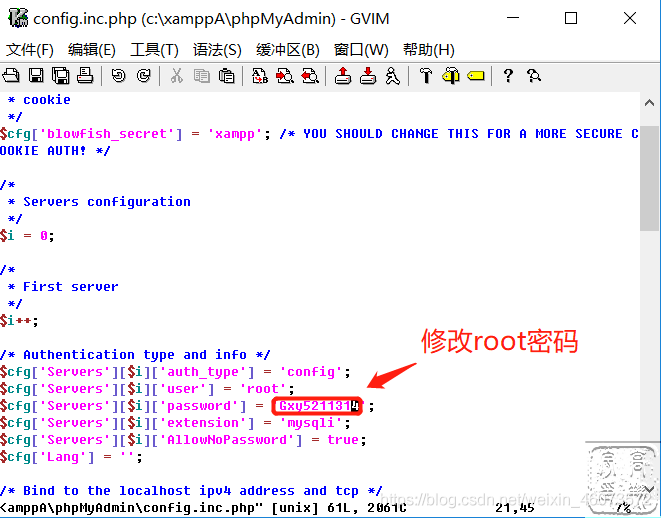
Task: Click the $i++; line
Action: tap(19, 321)
